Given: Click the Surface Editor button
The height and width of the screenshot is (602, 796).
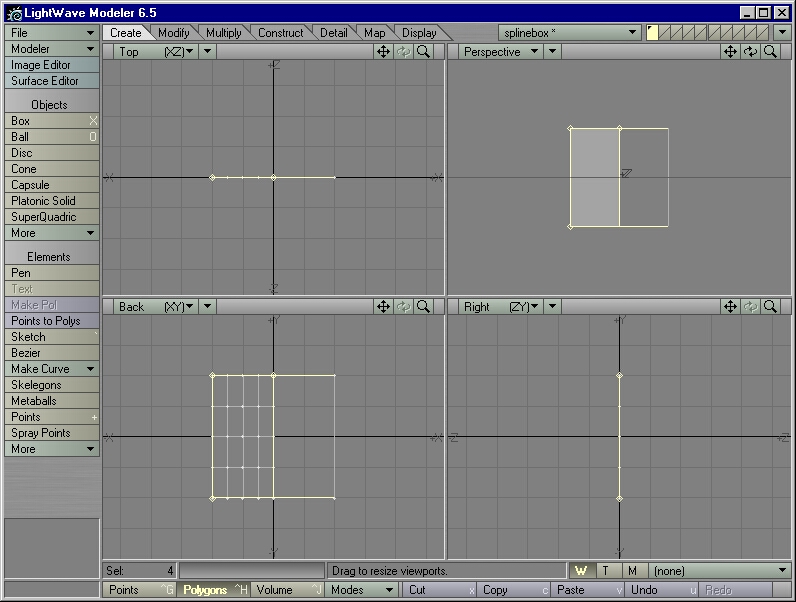Looking at the screenshot, I should [51, 81].
